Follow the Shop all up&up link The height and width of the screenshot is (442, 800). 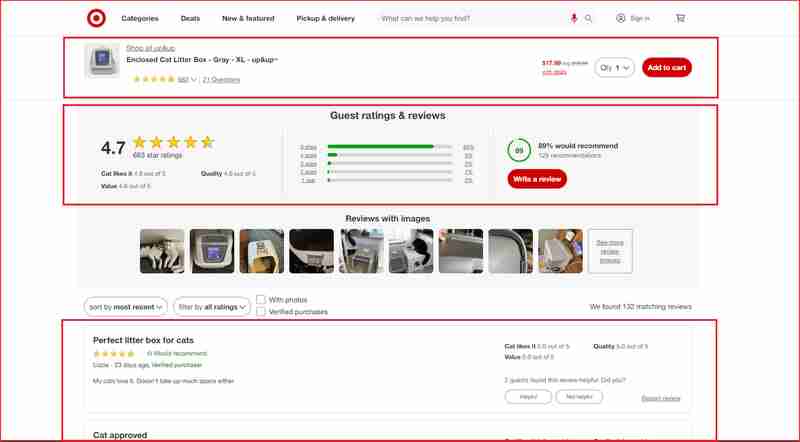151,48
